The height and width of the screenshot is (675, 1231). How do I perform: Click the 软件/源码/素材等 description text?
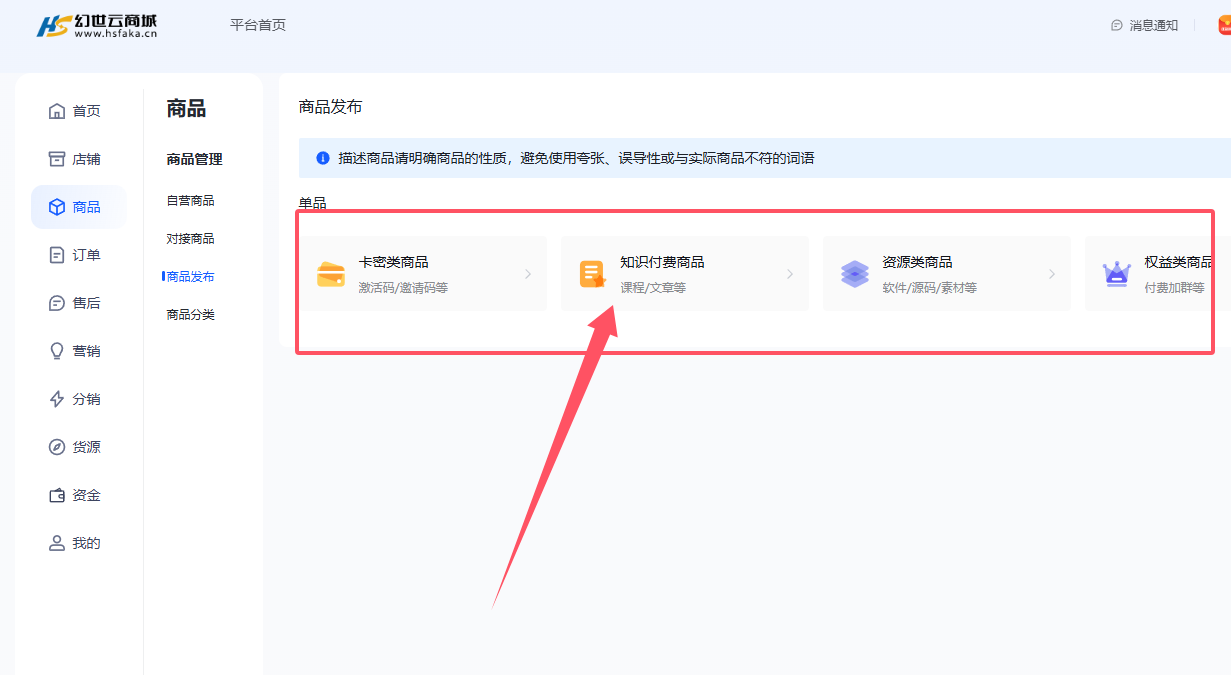click(930, 288)
